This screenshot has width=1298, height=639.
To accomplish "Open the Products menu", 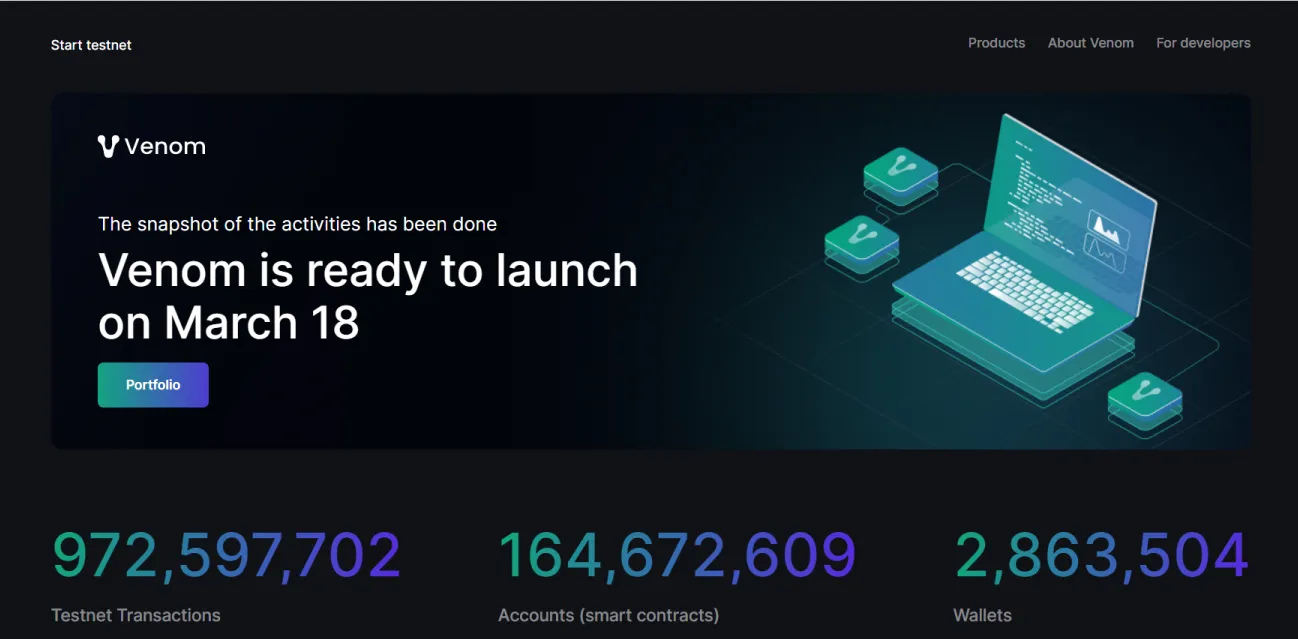I will coord(996,43).
